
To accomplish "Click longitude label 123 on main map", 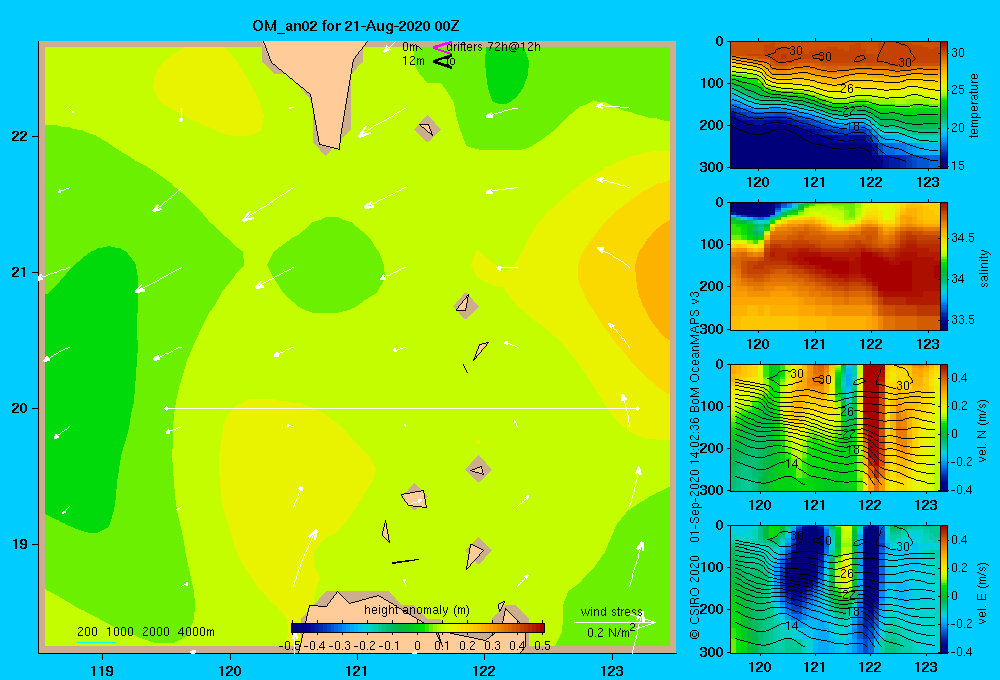I will coord(612,670).
